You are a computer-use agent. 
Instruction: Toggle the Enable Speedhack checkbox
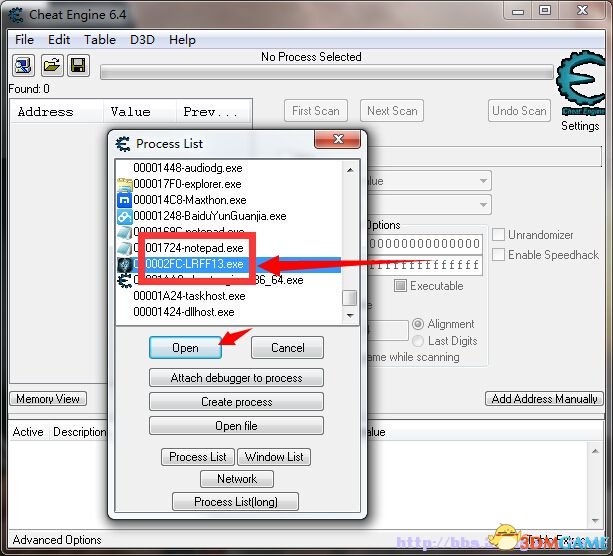498,255
